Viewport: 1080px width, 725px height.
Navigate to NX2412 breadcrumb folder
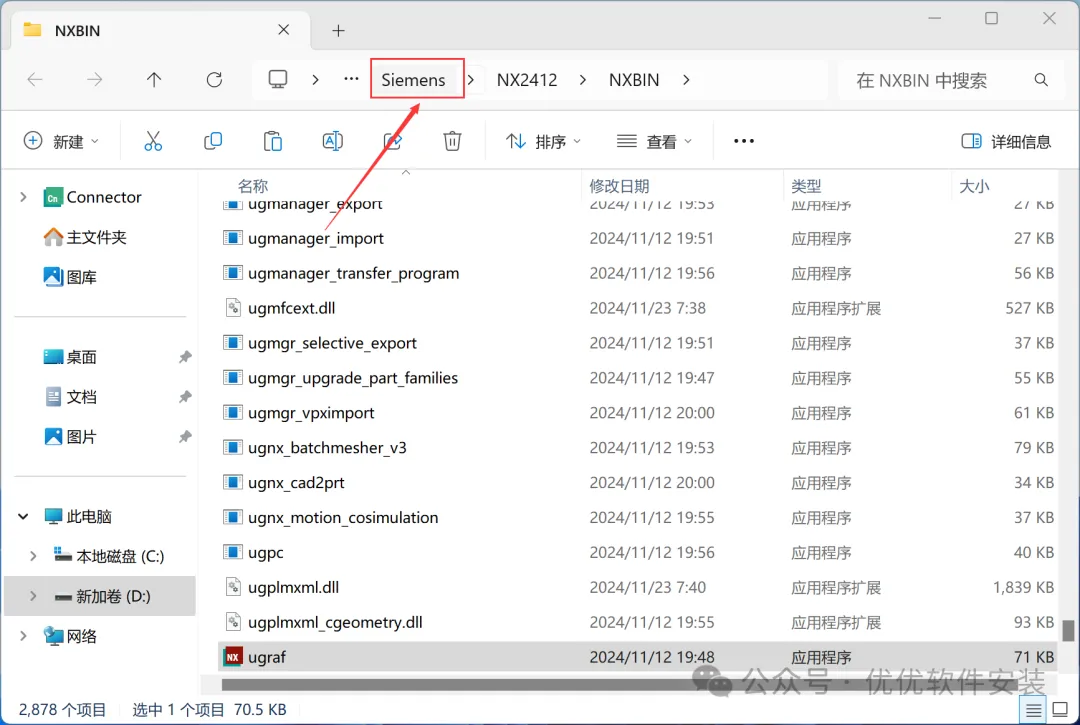tap(527, 80)
